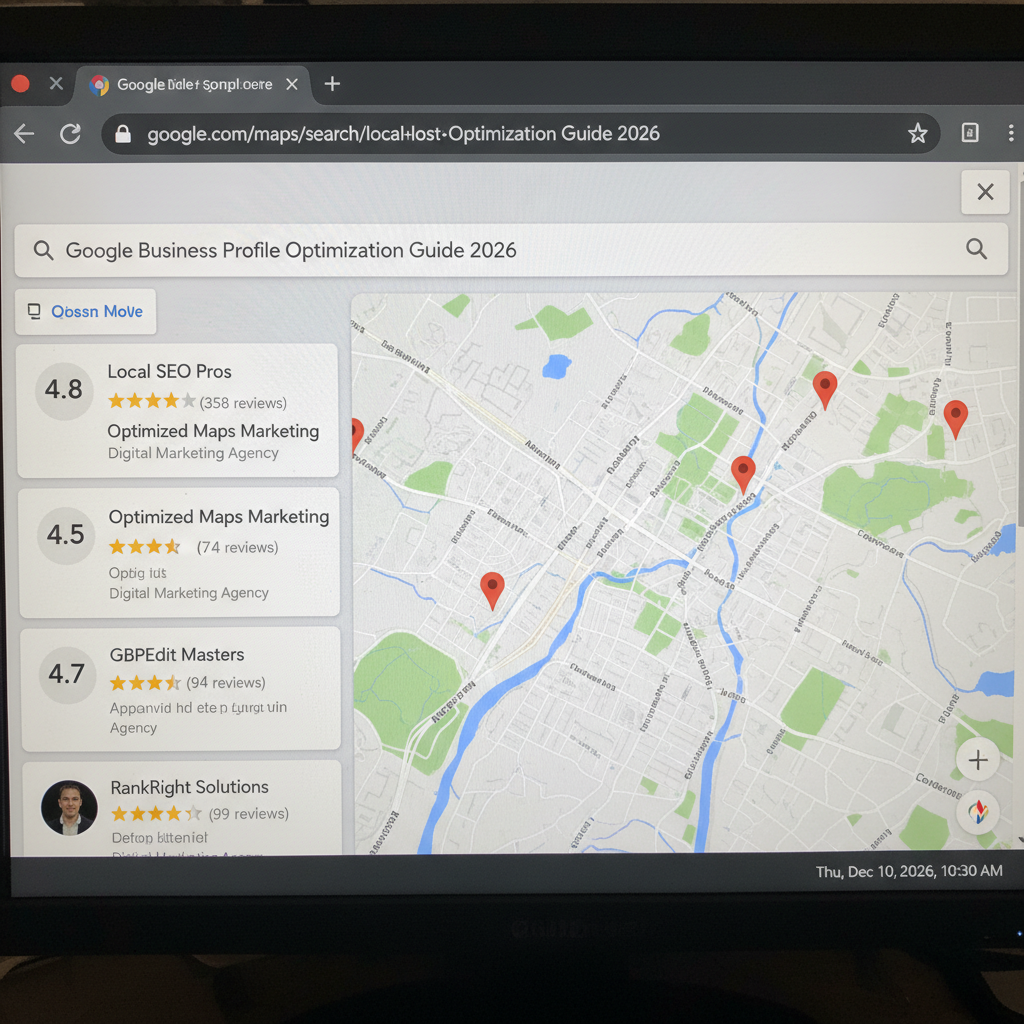Open the Optimized Maps Marketing 4.5 listing title
This screenshot has height=1024, width=1024.
219,517
